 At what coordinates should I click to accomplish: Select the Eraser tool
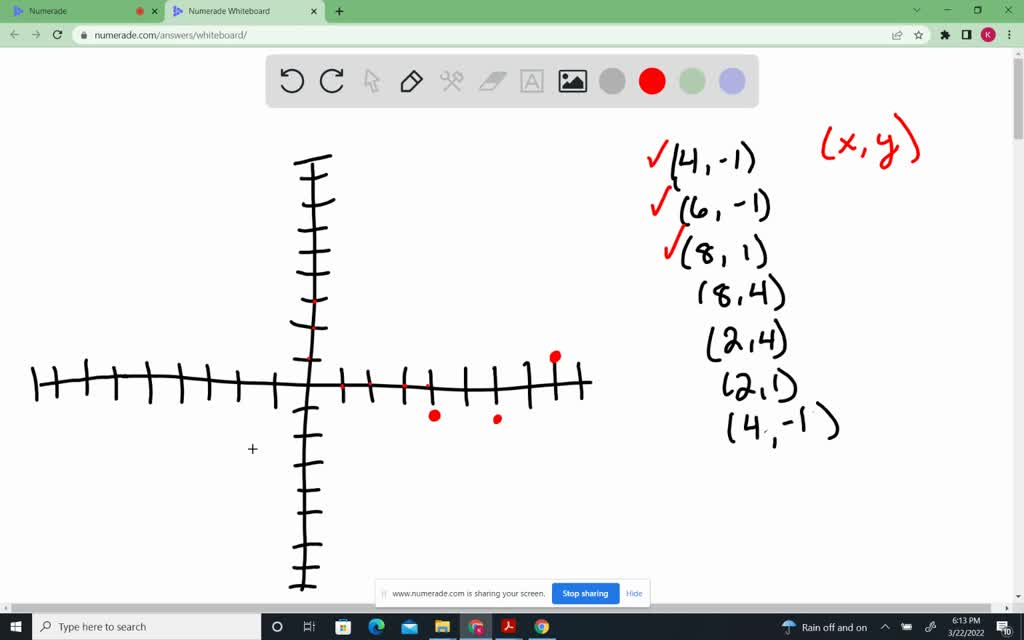coord(491,81)
